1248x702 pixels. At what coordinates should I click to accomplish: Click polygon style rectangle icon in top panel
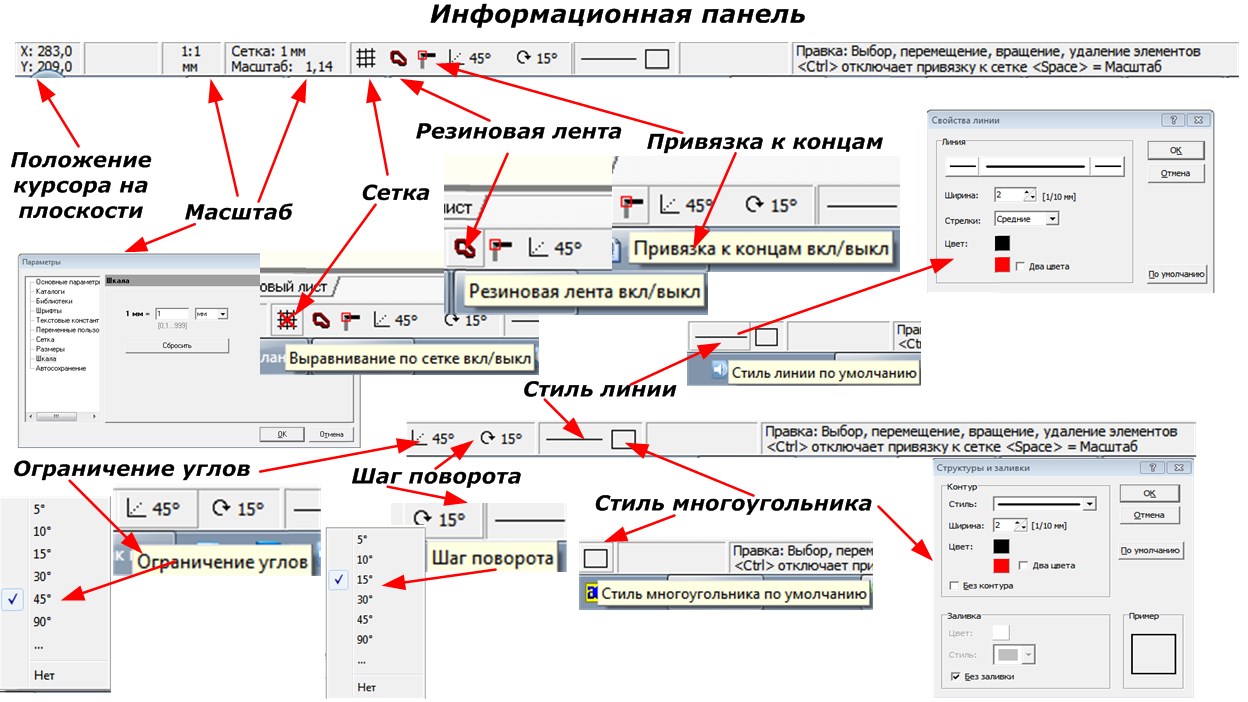pos(656,58)
